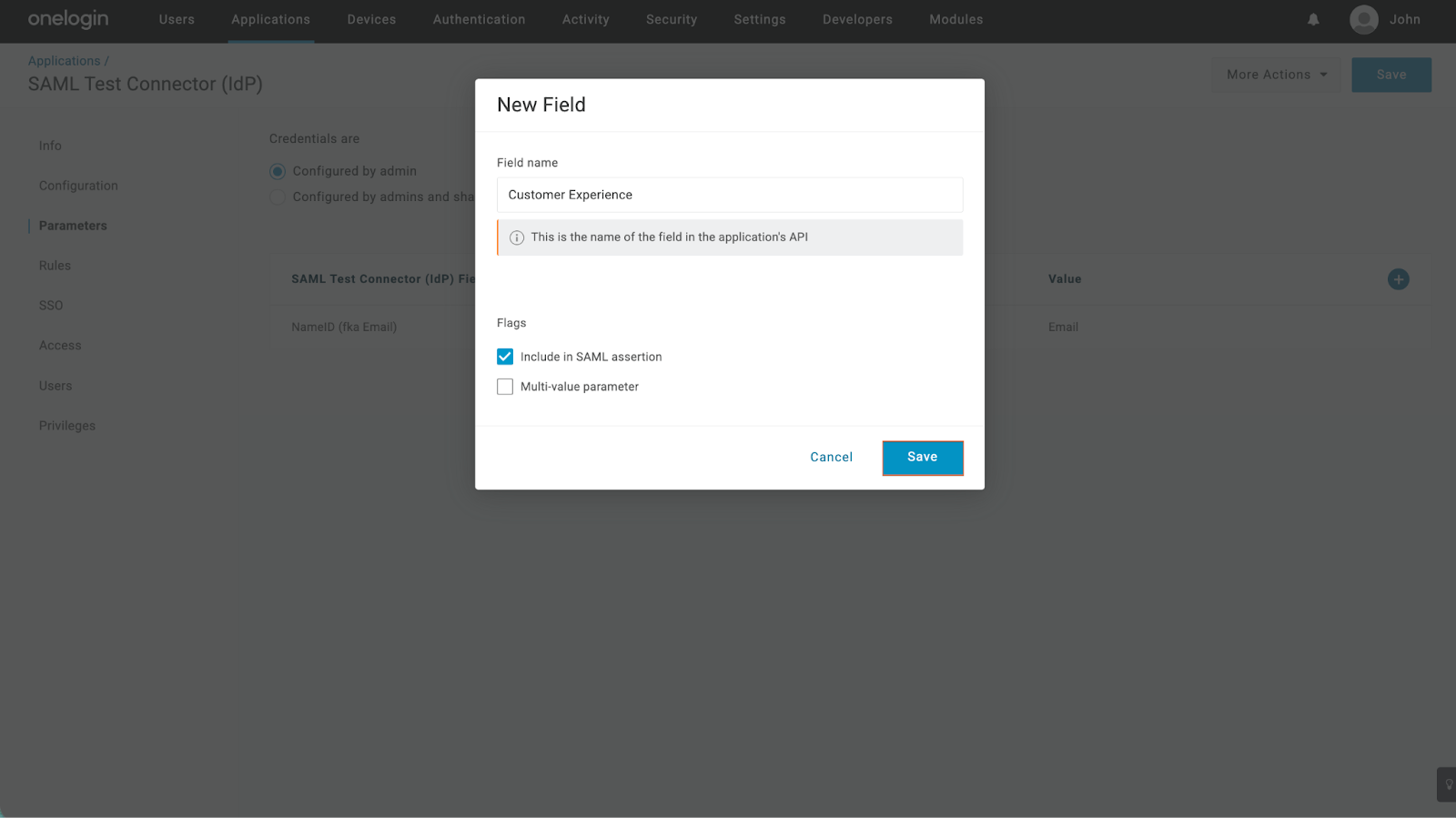1456x818 pixels.
Task: Uncheck Include in SAML assertion
Action: click(x=505, y=357)
